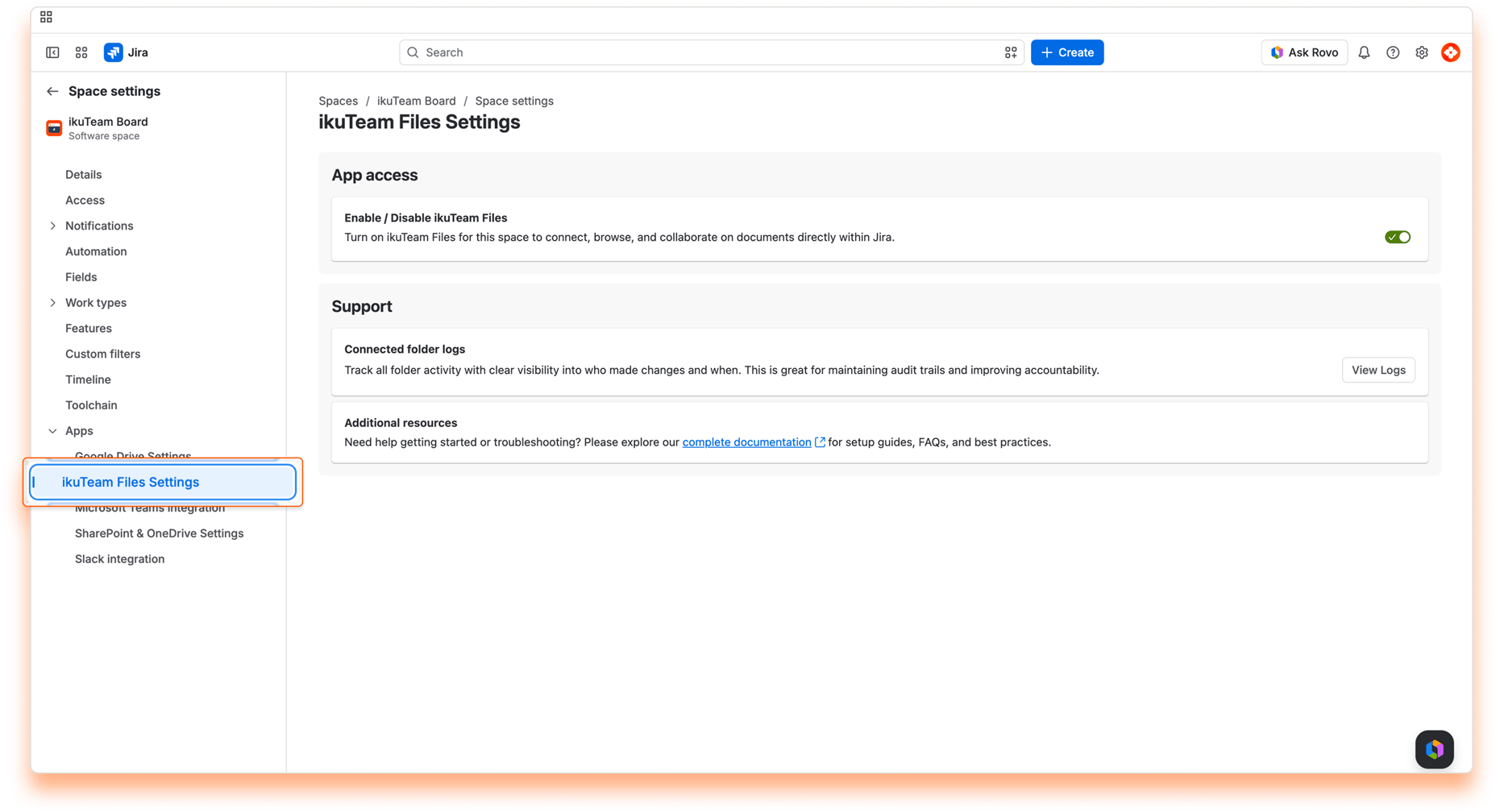This screenshot has height=812, width=1496.
Task: Collapse the sidebar with the panel icon
Action: [x=52, y=52]
